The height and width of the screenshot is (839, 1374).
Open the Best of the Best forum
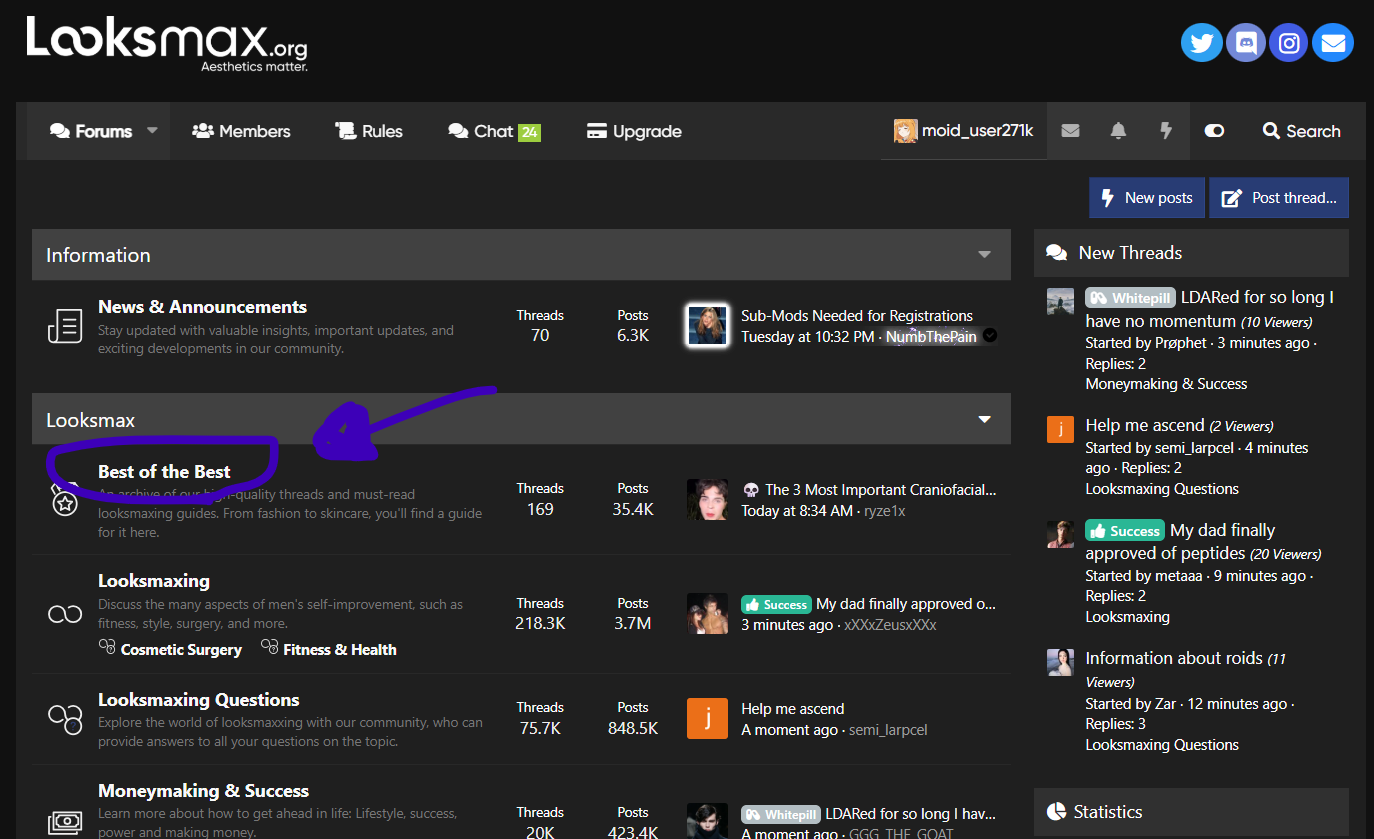[164, 472]
